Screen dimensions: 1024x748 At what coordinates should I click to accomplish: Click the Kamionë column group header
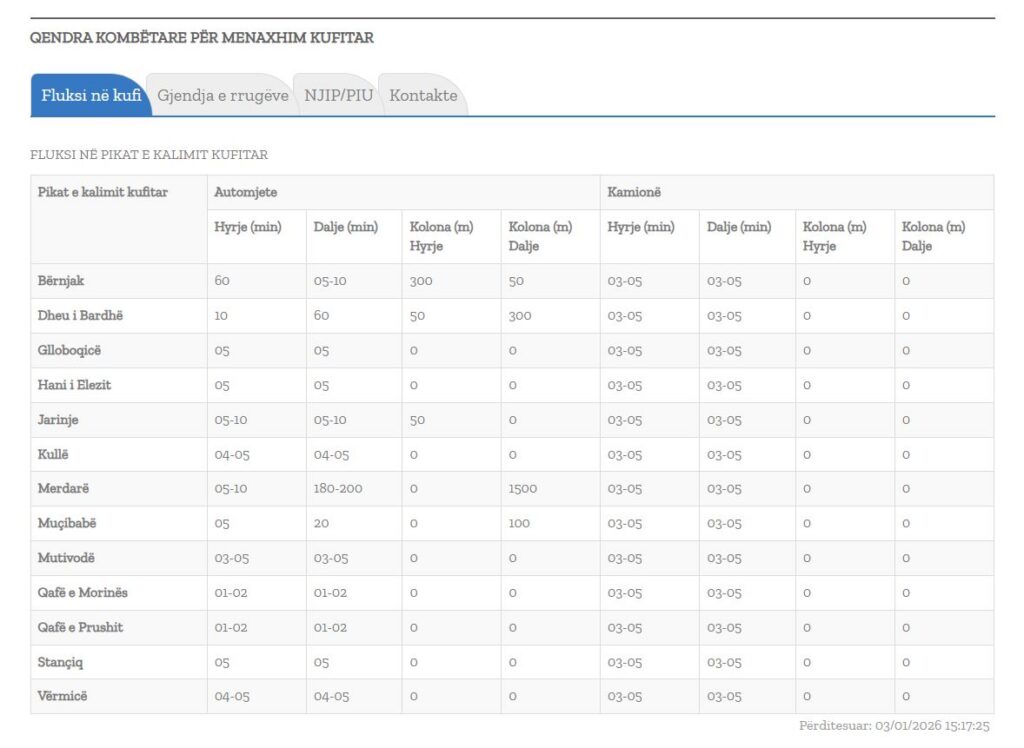click(634, 192)
